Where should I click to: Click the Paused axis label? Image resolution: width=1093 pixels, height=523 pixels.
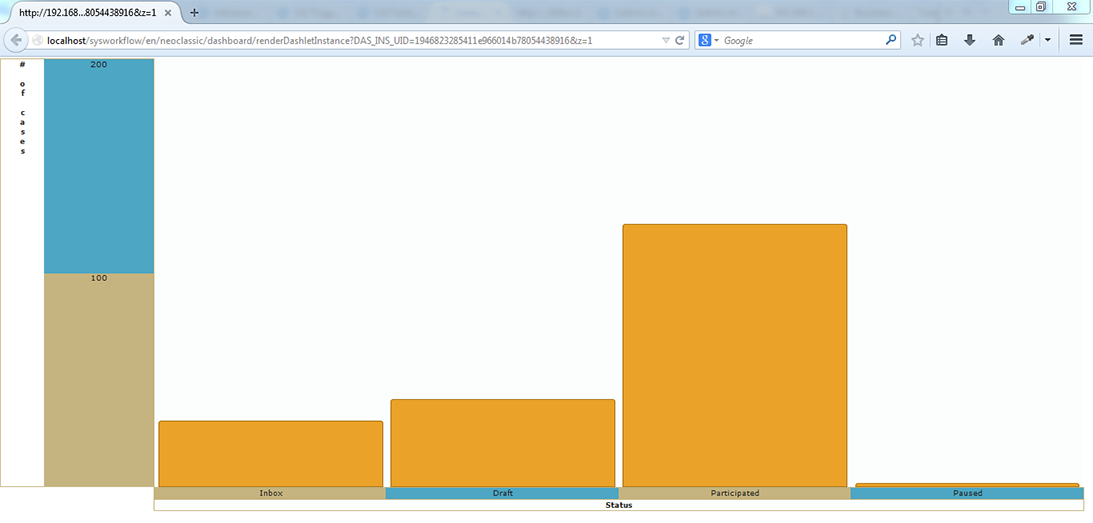coord(967,493)
